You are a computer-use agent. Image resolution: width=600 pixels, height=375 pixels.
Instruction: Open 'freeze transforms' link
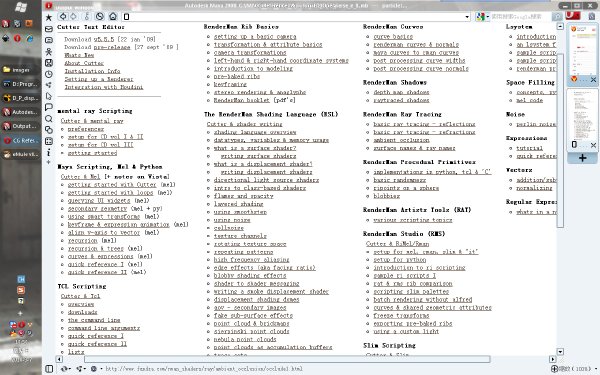[x=401, y=316]
